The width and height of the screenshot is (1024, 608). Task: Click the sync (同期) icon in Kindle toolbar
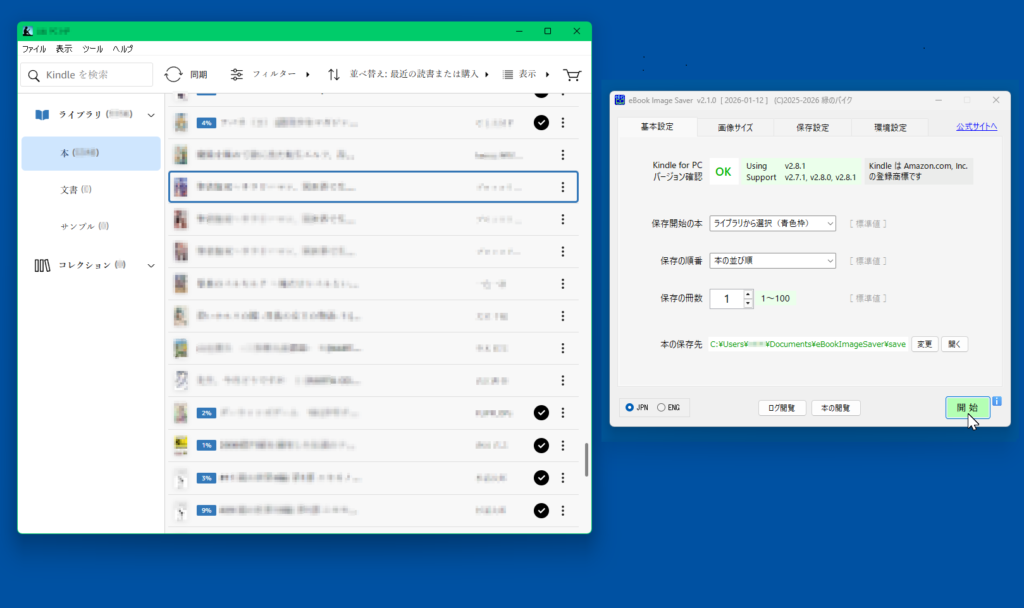click(174, 75)
